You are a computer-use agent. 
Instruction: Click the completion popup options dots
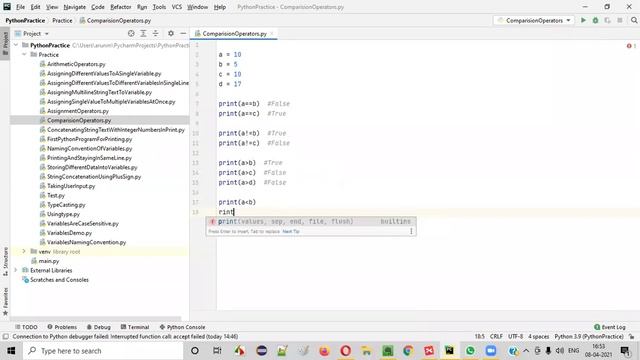click(x=411, y=231)
